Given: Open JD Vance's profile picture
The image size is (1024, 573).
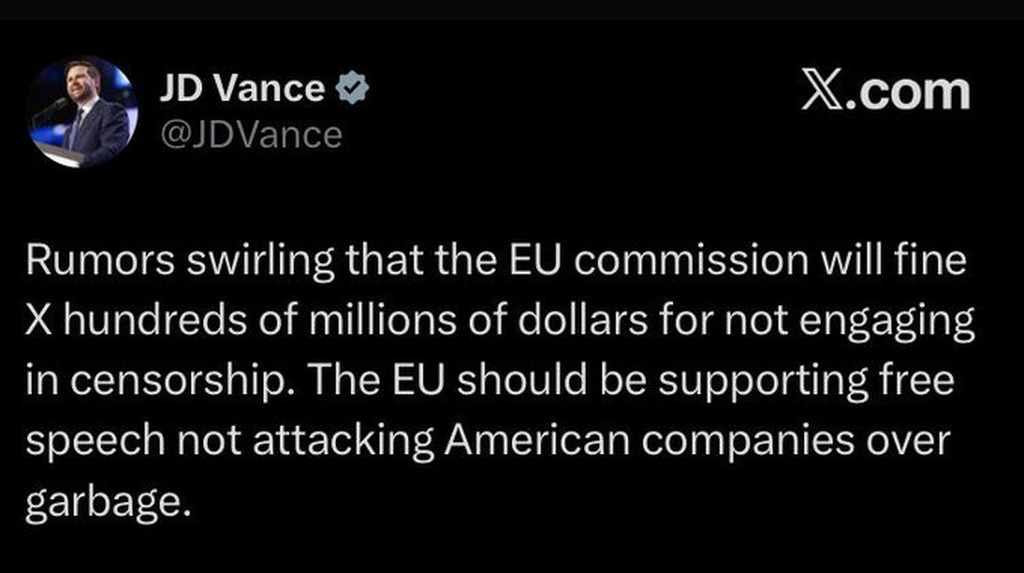Looking at the screenshot, I should (x=81, y=111).
